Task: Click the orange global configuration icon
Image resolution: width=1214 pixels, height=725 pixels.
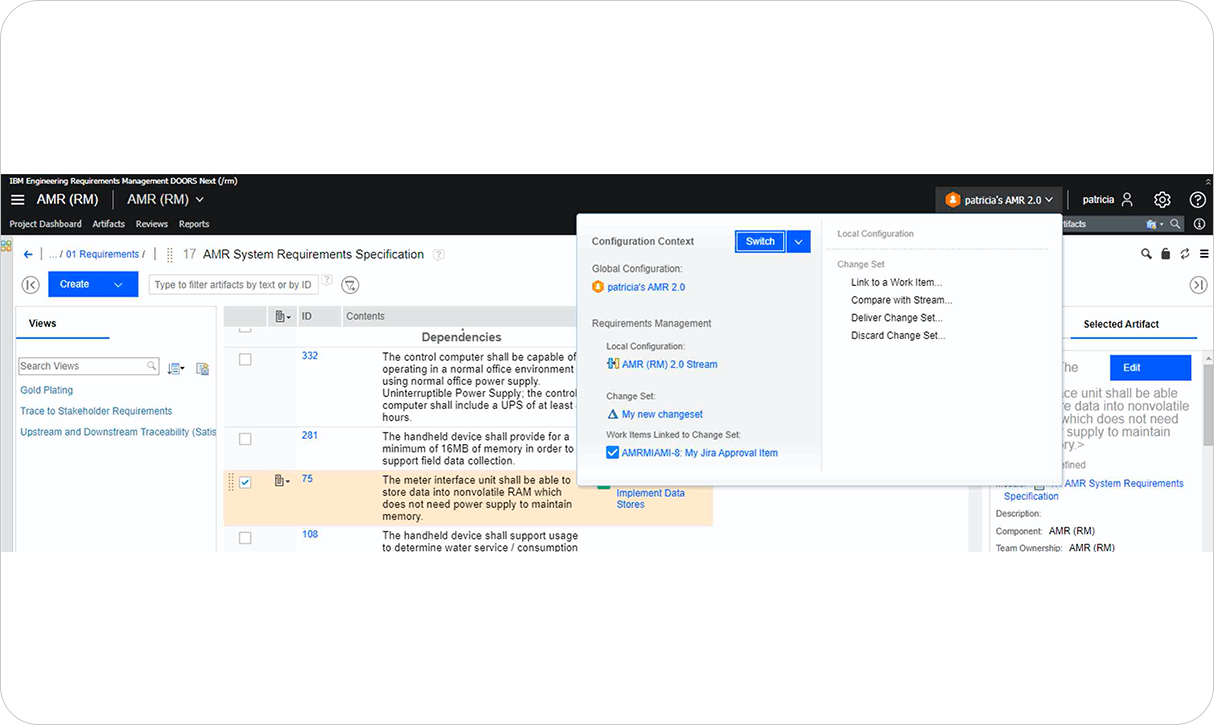Action: click(598, 287)
